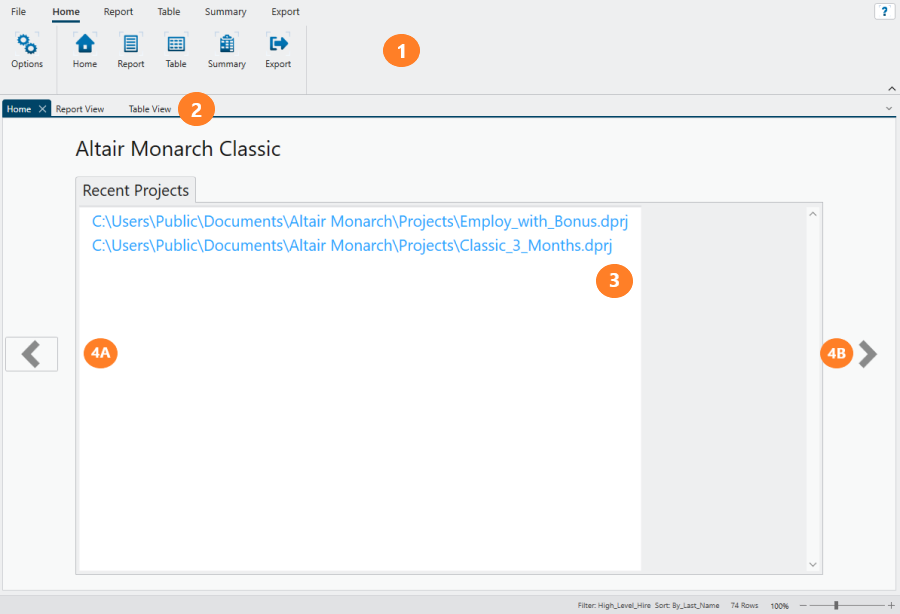Click scroll down arrow in Recent Projects
900x614 pixels.
[813, 565]
